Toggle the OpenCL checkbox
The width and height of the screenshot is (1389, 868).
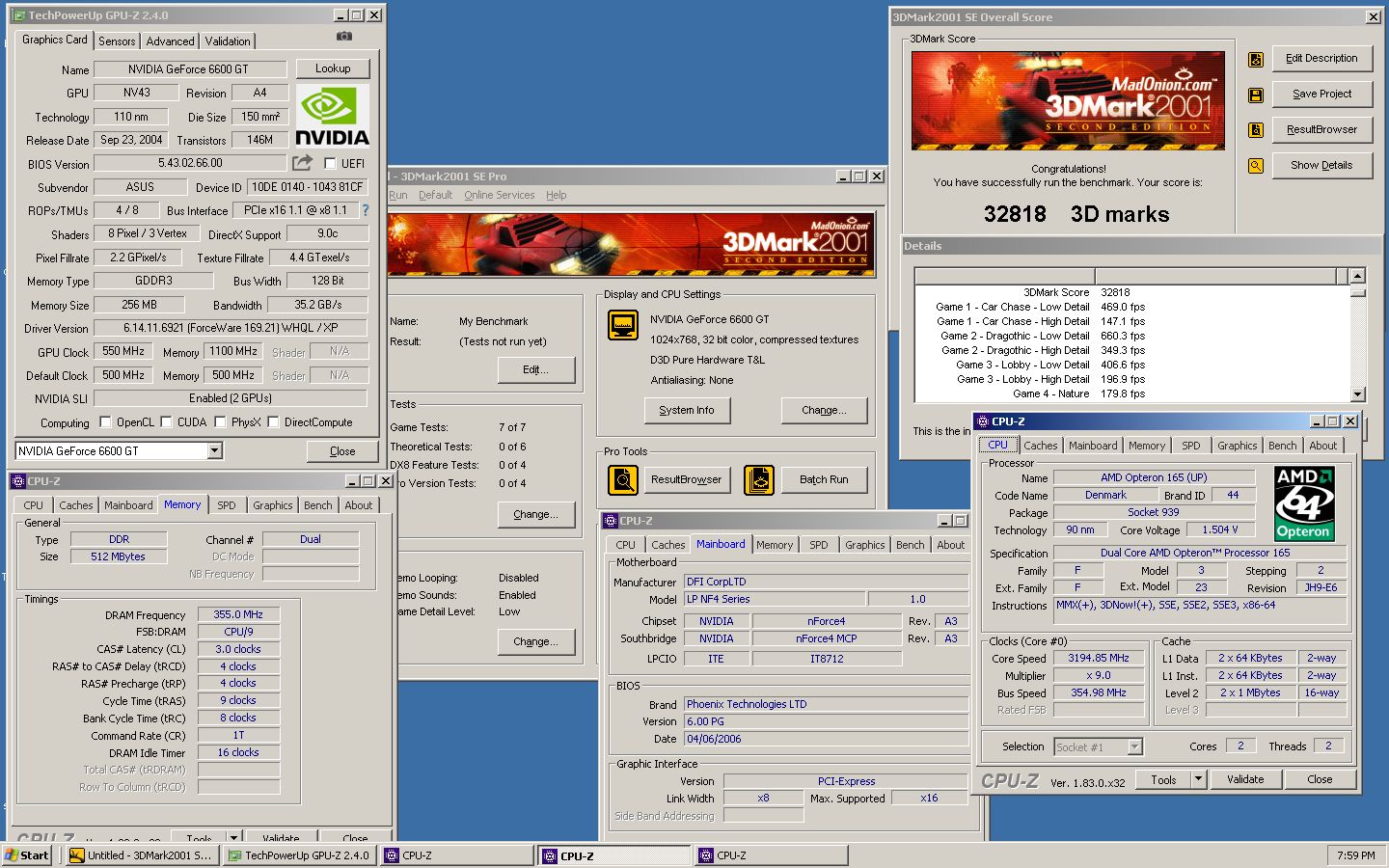[106, 422]
